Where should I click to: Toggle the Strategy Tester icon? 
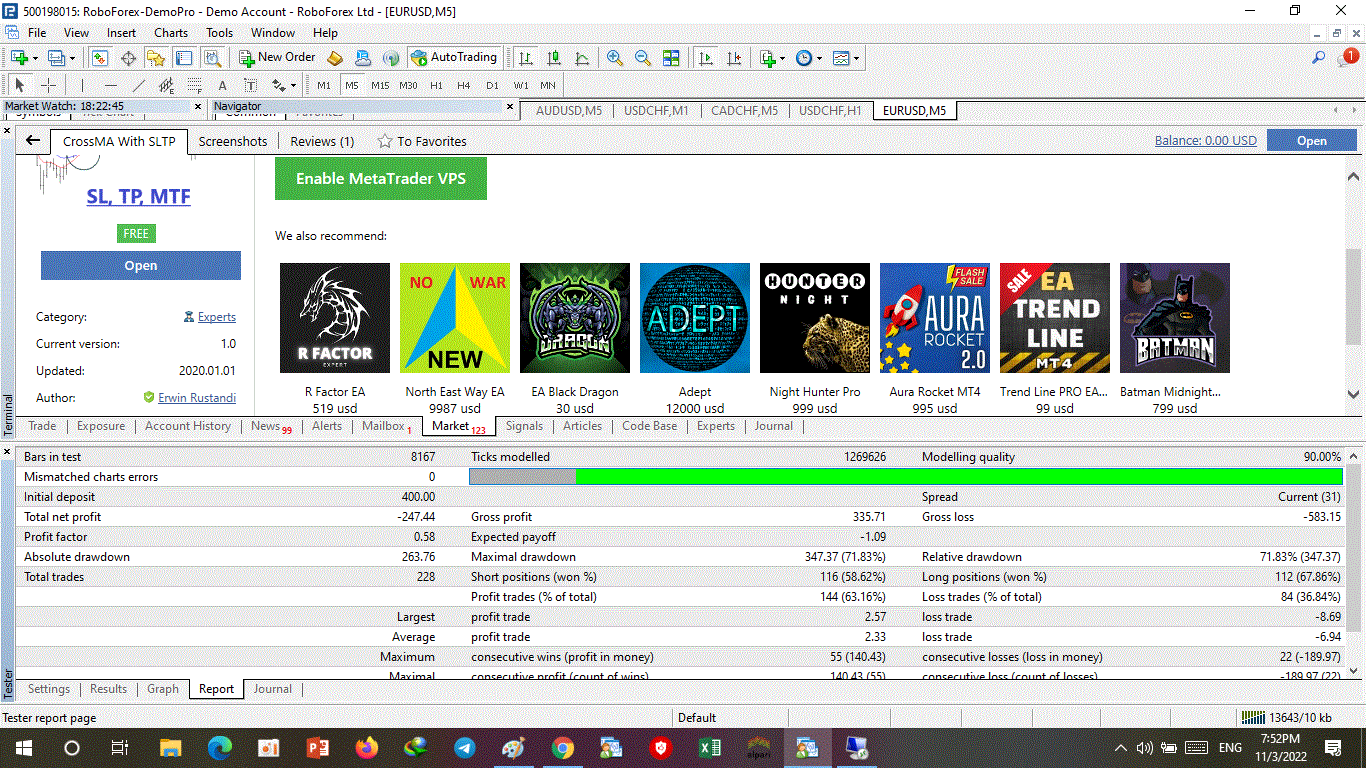(x=212, y=58)
